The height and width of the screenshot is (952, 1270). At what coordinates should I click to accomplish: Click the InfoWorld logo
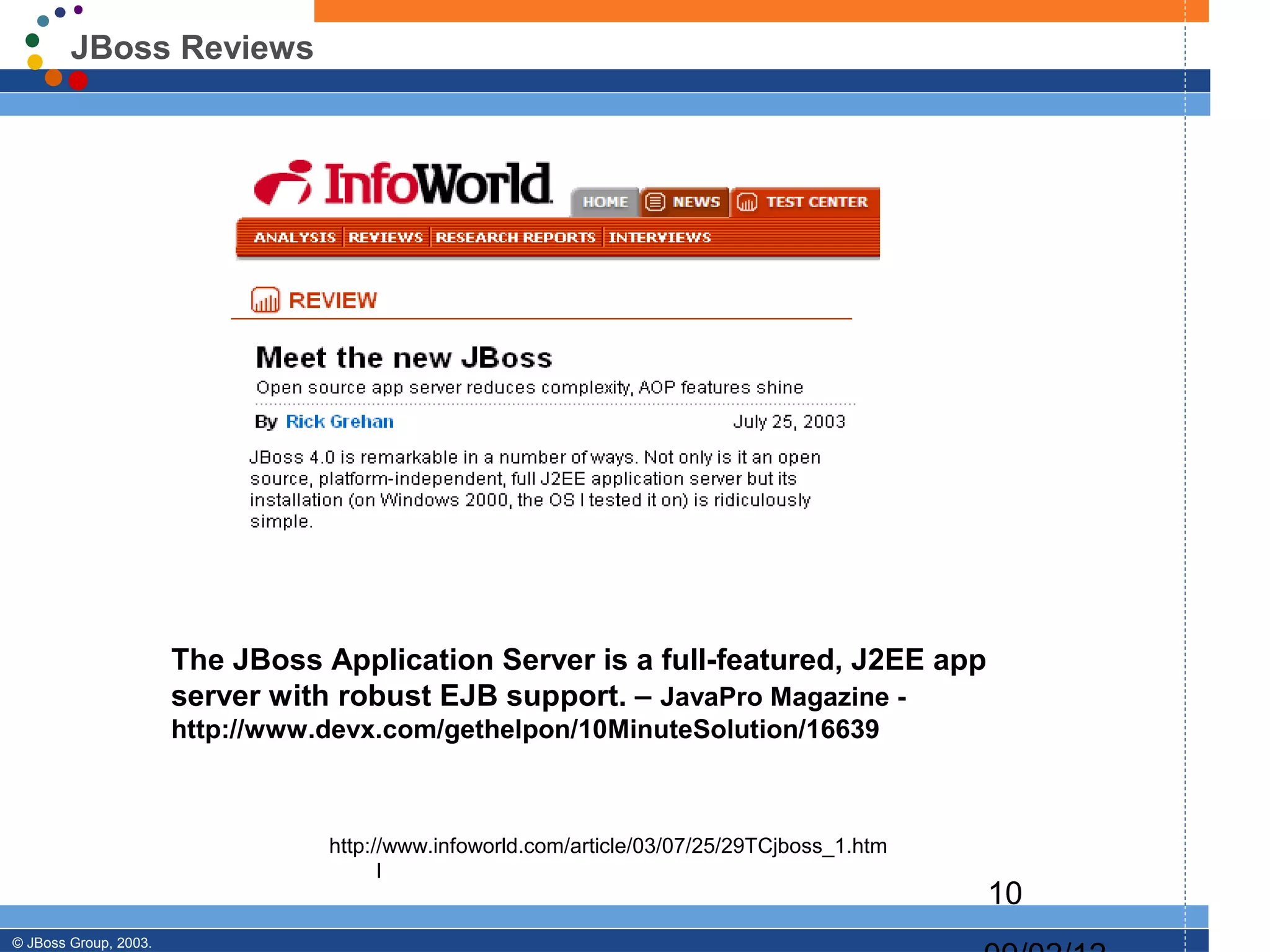pos(402,183)
